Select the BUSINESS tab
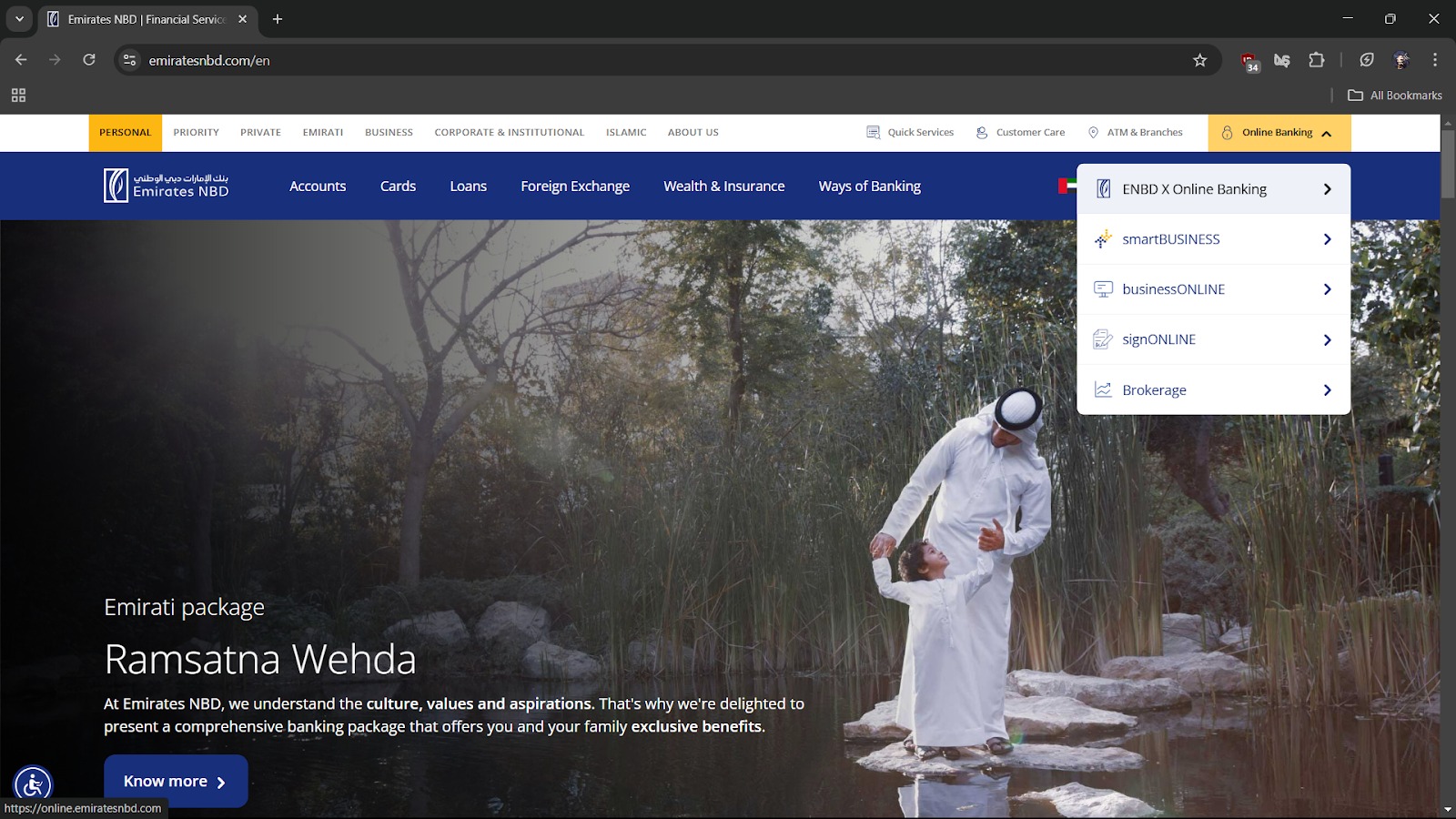Screen dimensions: 1456x819 (389, 133)
